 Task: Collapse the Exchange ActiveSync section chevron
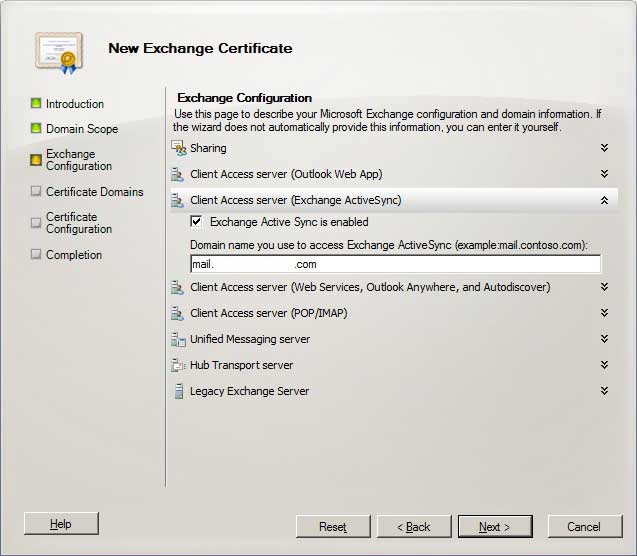click(604, 200)
